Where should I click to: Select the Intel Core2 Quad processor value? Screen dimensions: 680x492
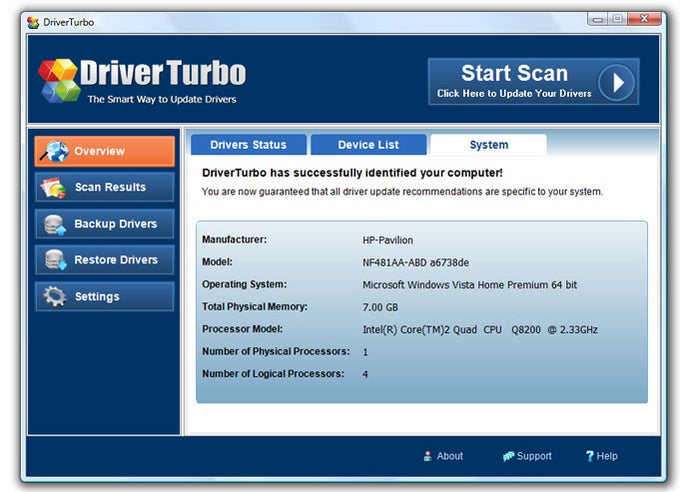click(480, 330)
